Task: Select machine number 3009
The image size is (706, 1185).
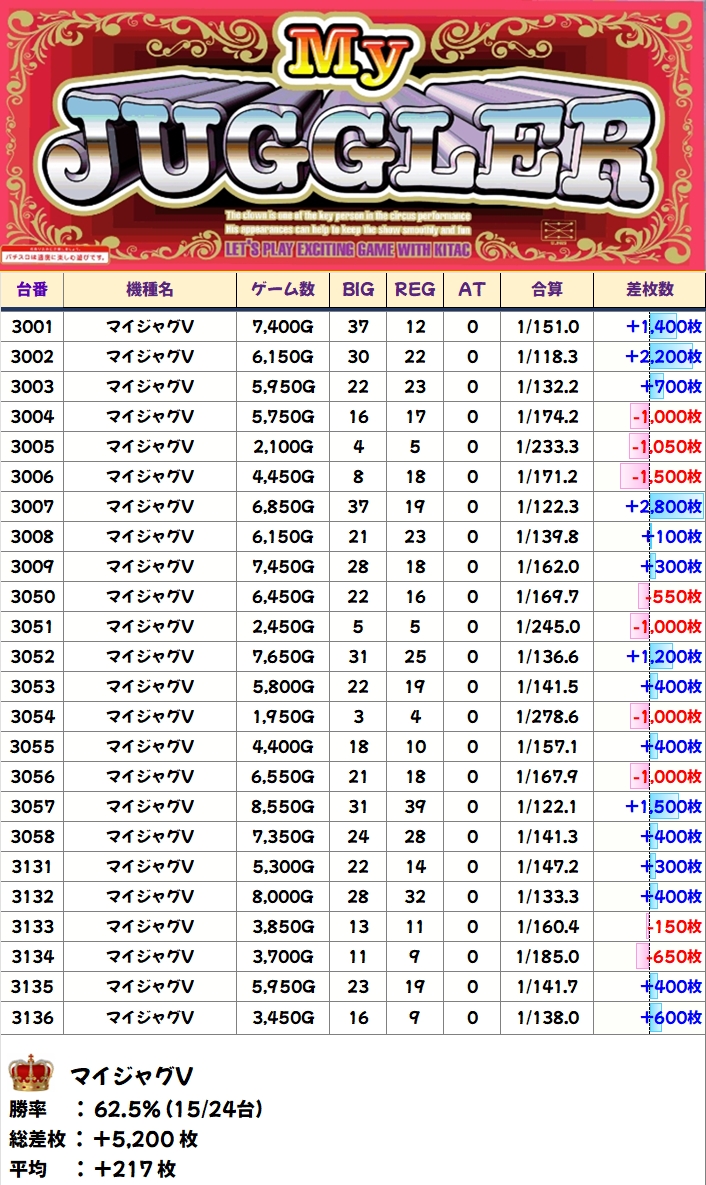Action: tap(32, 567)
